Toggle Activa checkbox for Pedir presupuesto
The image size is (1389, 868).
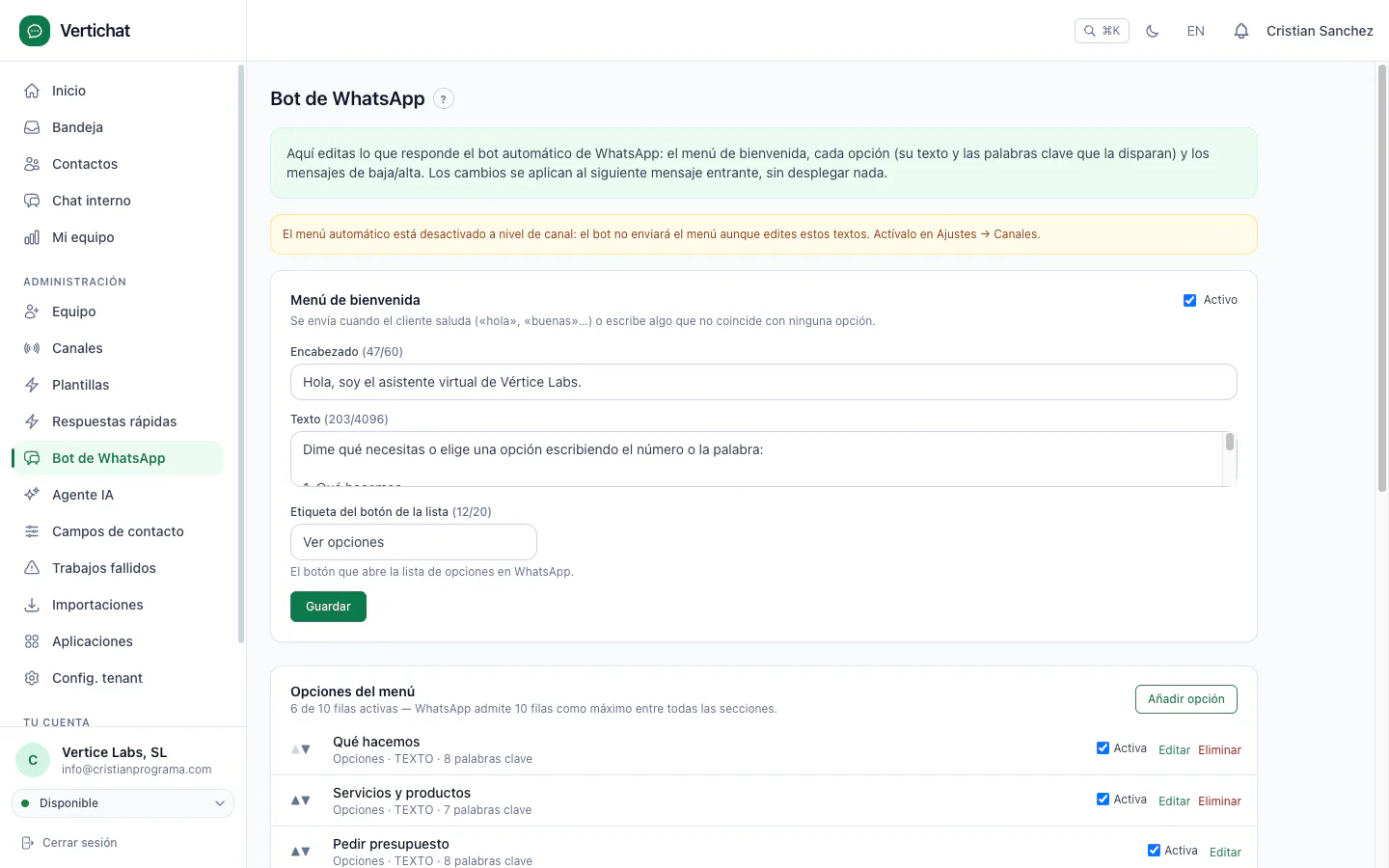pyautogui.click(x=1154, y=851)
